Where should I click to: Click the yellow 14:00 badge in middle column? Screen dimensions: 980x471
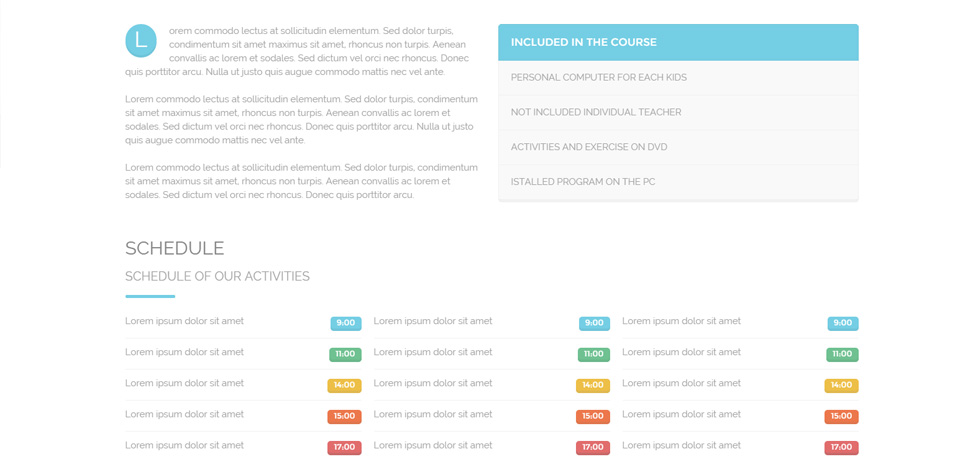tap(592, 385)
